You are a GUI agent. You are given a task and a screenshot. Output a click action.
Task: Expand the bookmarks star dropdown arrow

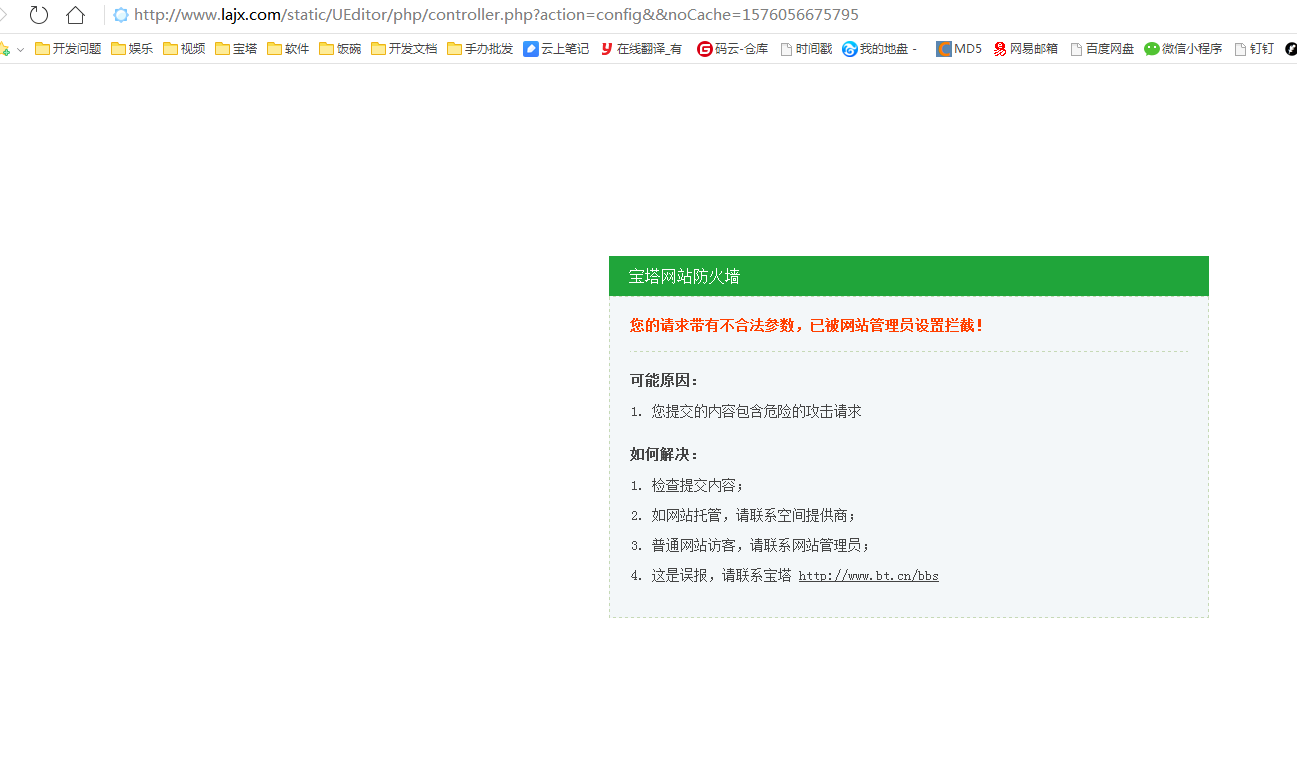[x=20, y=49]
